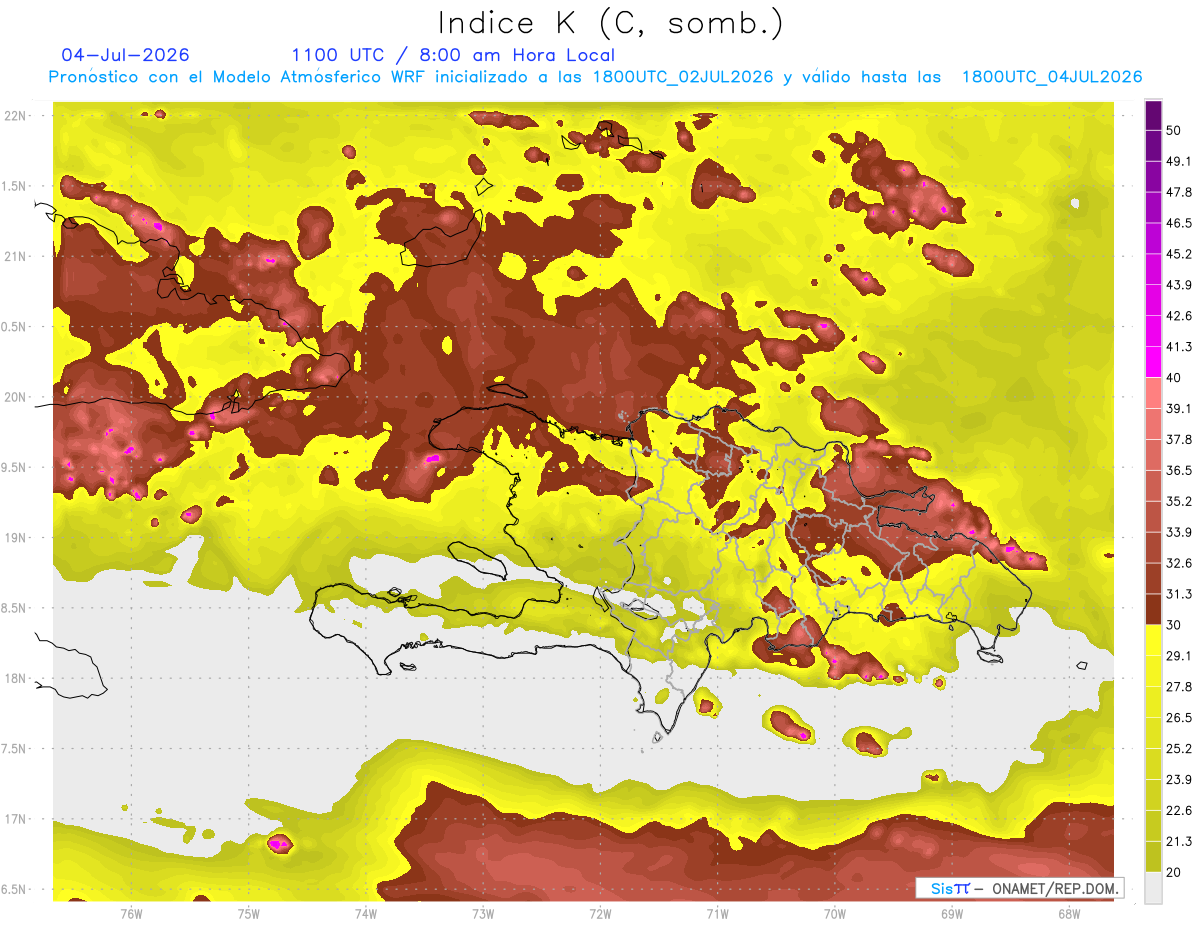Select the '73W' longitude label

[x=483, y=914]
